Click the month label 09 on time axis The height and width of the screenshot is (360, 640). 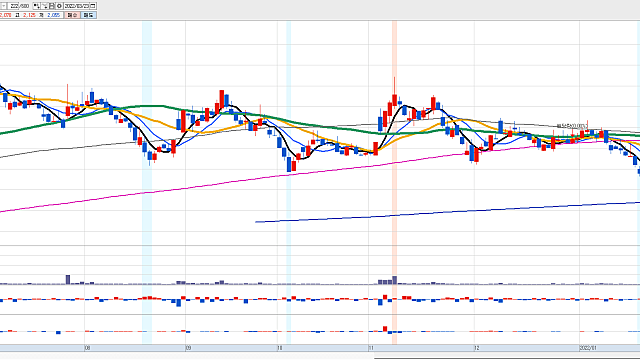pyautogui.click(x=188, y=348)
